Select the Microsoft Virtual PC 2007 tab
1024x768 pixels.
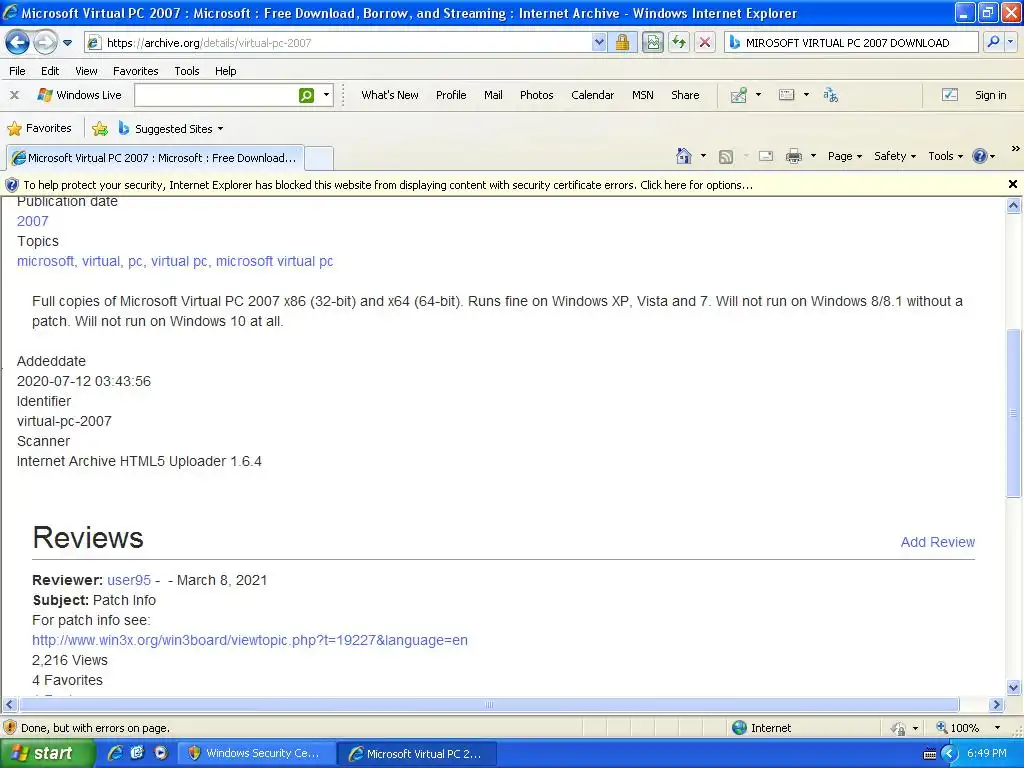pos(155,158)
